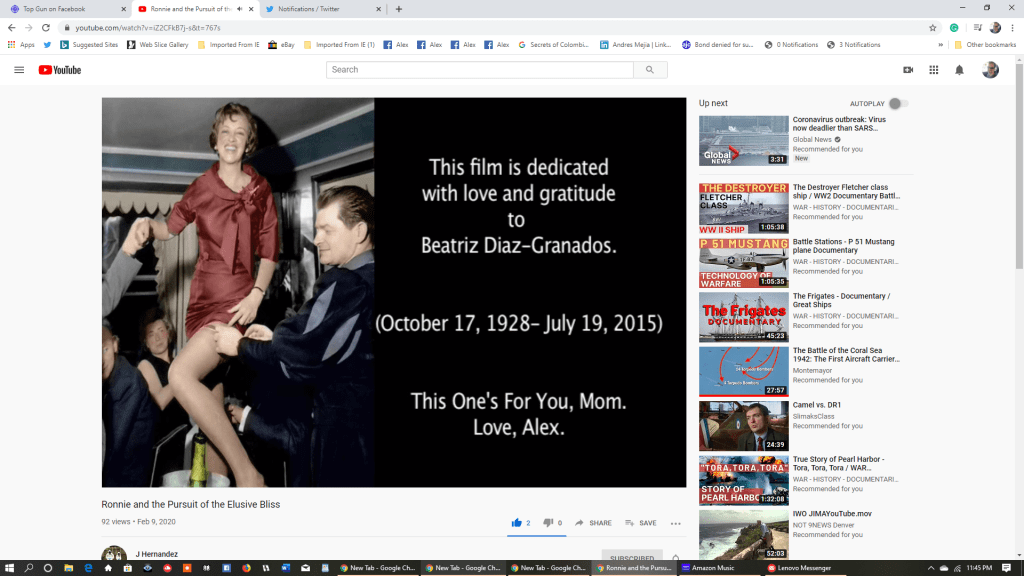Open the YouTube apps grid
Image resolution: width=1024 pixels, height=576 pixels.
point(934,70)
